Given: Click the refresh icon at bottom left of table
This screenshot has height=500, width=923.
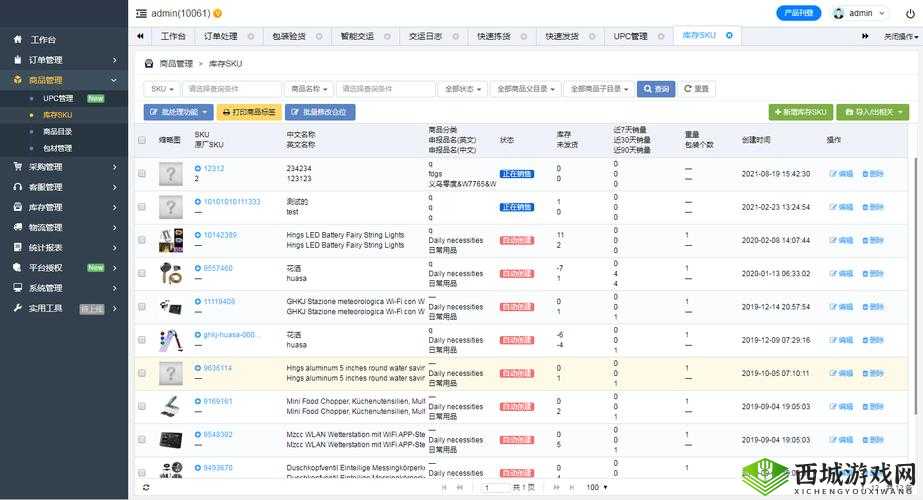Looking at the screenshot, I should tap(146, 487).
